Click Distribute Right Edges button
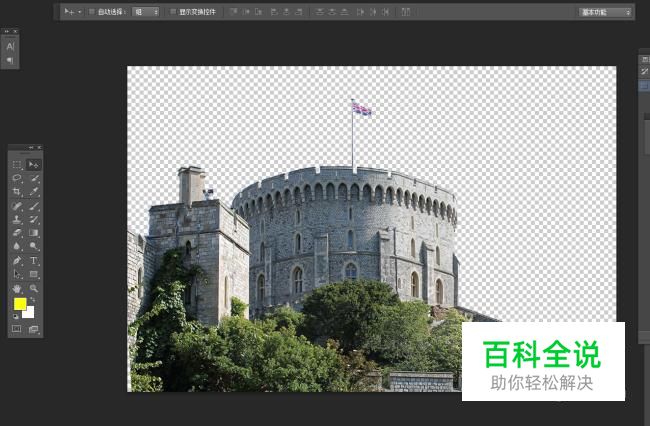Screen dimensions: 650x426 (x=386, y=12)
